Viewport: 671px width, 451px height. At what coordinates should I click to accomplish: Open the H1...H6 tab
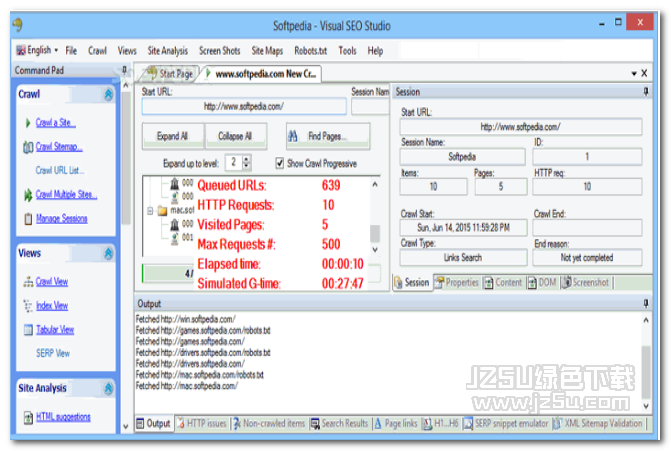coord(441,424)
